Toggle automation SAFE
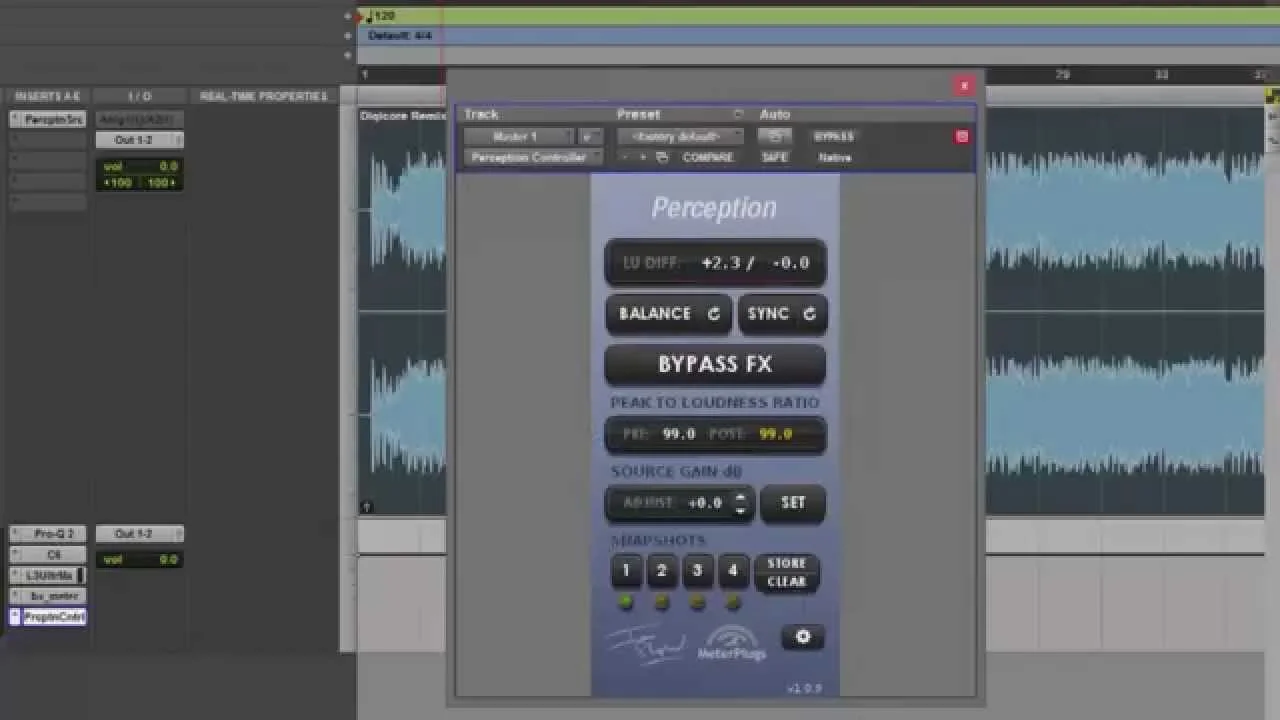Screen dimensions: 1280x720 point(775,157)
